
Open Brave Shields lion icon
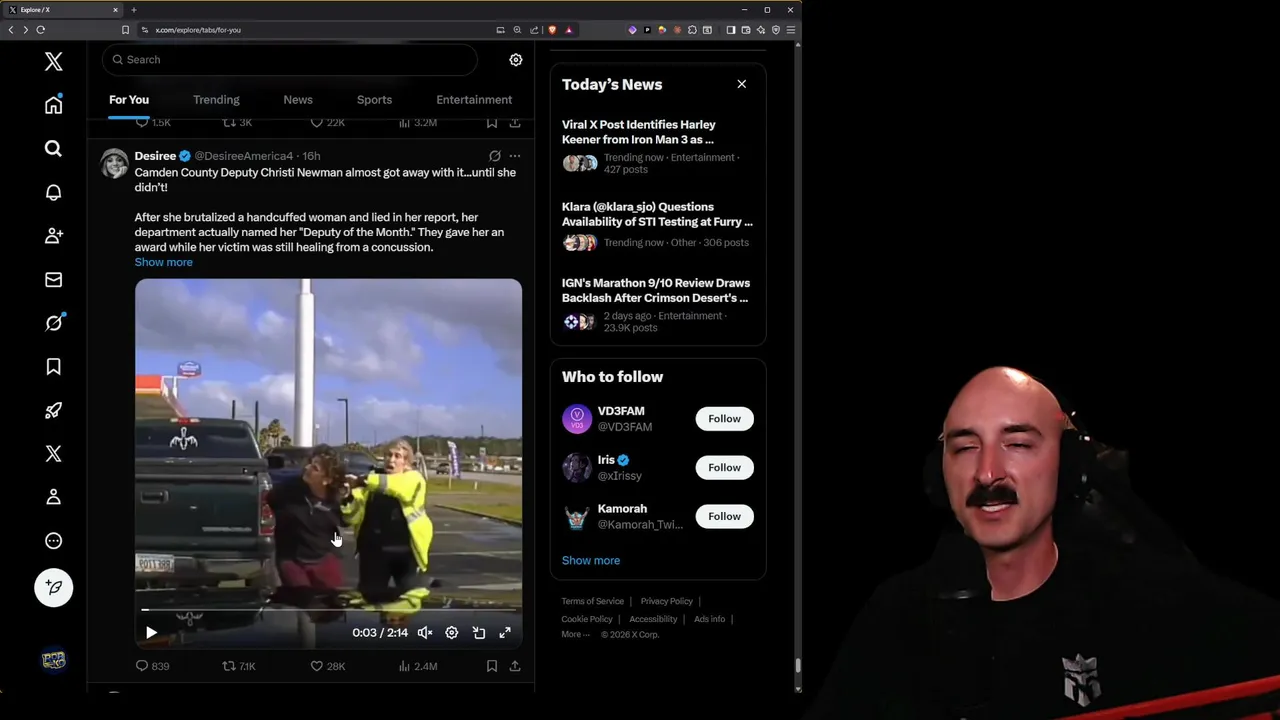pyautogui.click(x=552, y=30)
